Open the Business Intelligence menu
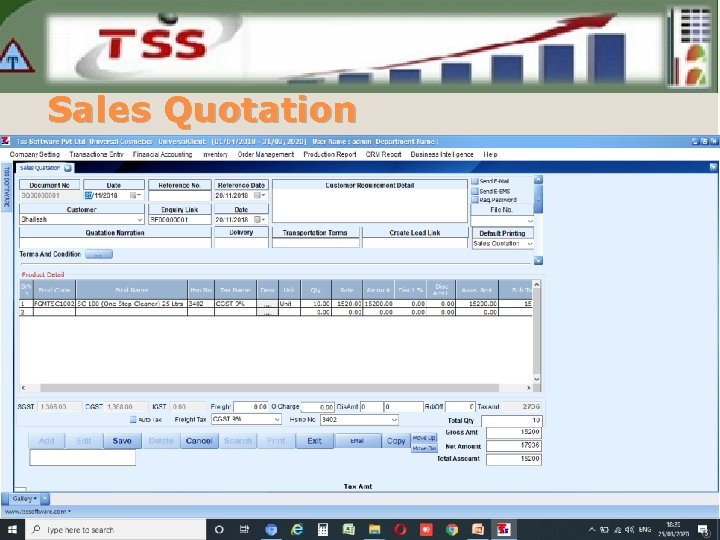Screen dimensions: 720x540 coord(442,154)
